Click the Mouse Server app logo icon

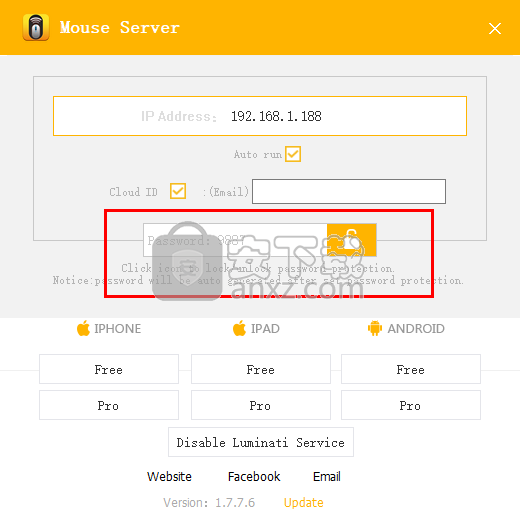click(36, 27)
